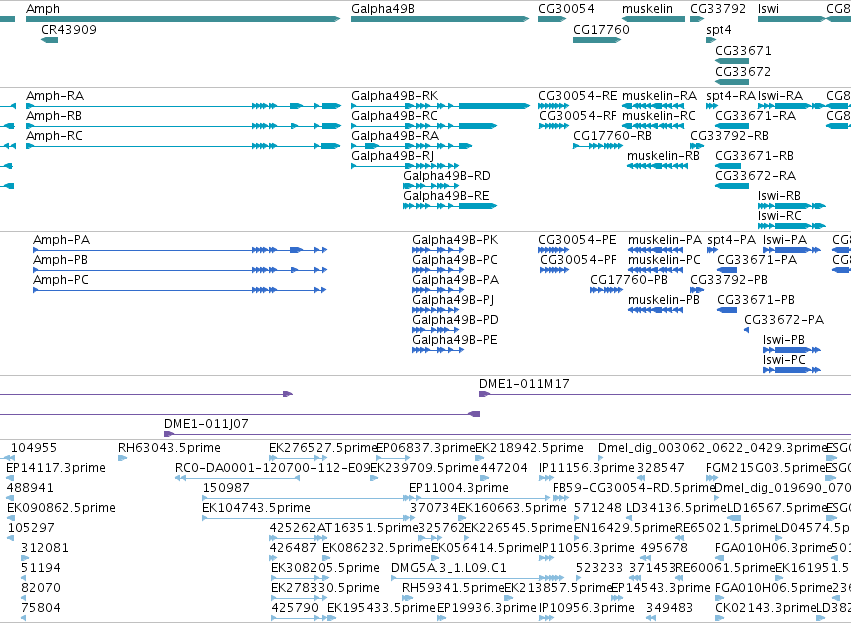Open protein Galpha49B-PE
851x623 pixels.
[455, 340]
